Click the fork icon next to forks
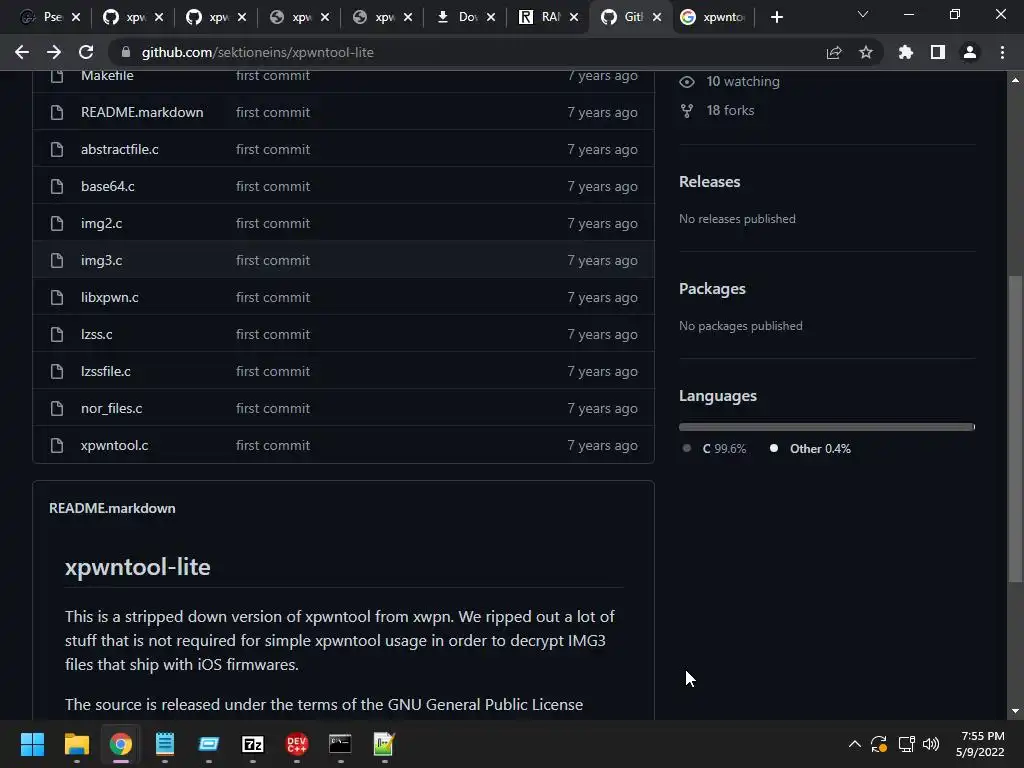This screenshot has width=1024, height=768. (x=687, y=111)
